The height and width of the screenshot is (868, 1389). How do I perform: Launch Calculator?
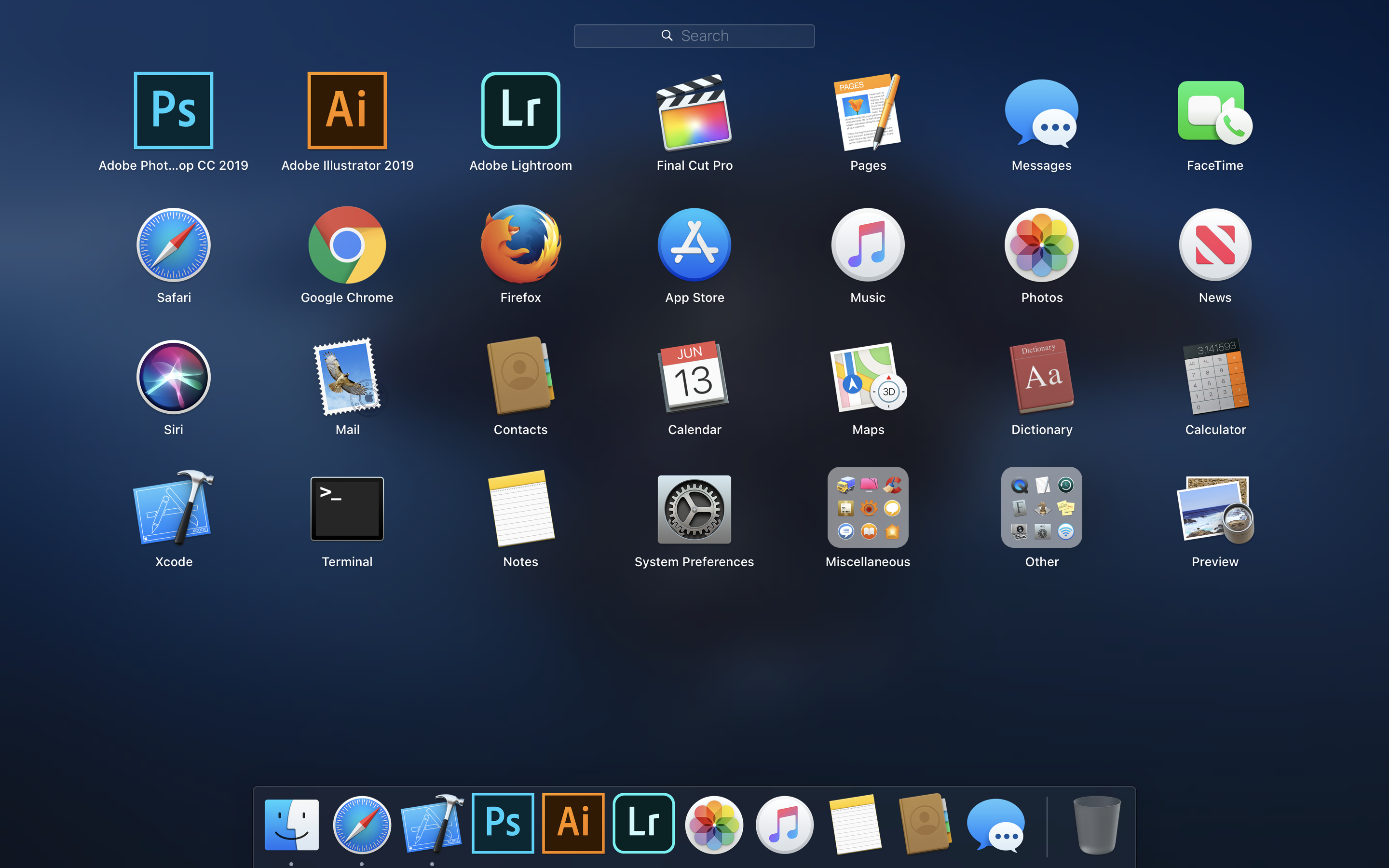(x=1215, y=377)
